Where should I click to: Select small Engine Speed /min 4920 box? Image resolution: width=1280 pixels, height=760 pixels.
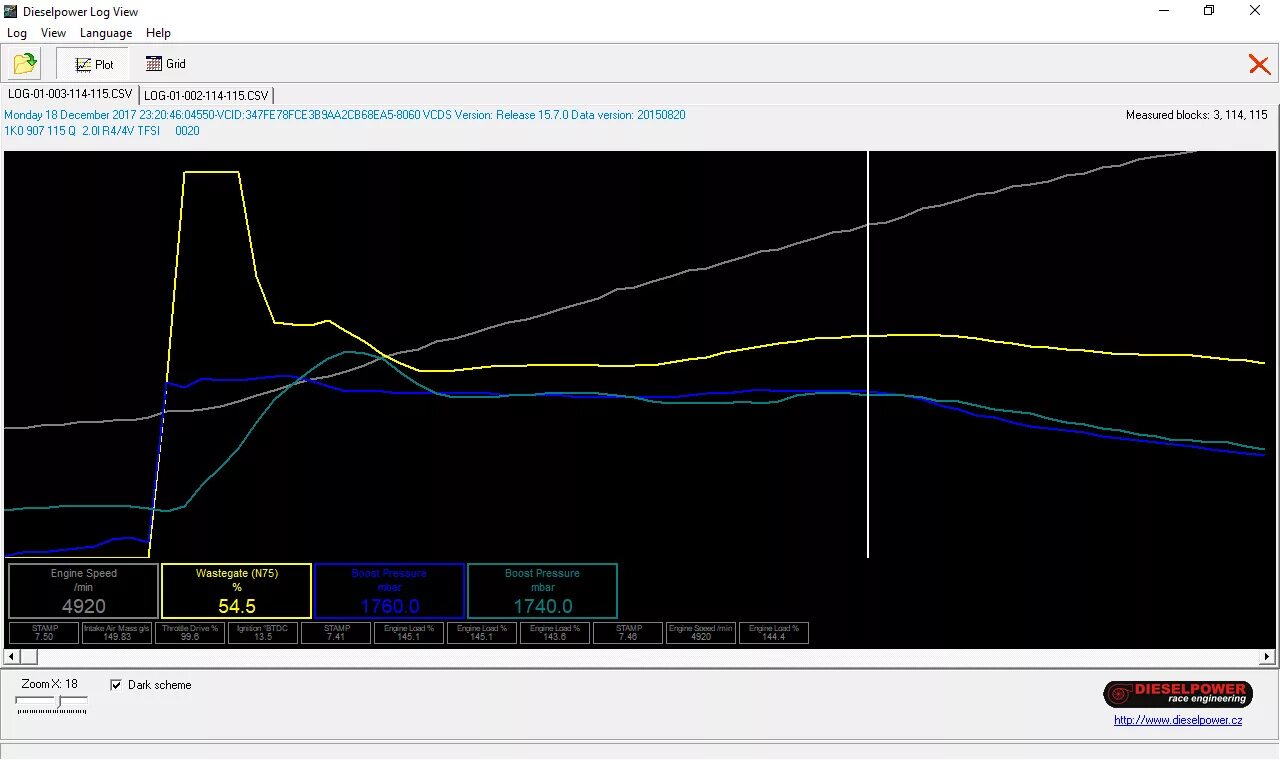[701, 633]
